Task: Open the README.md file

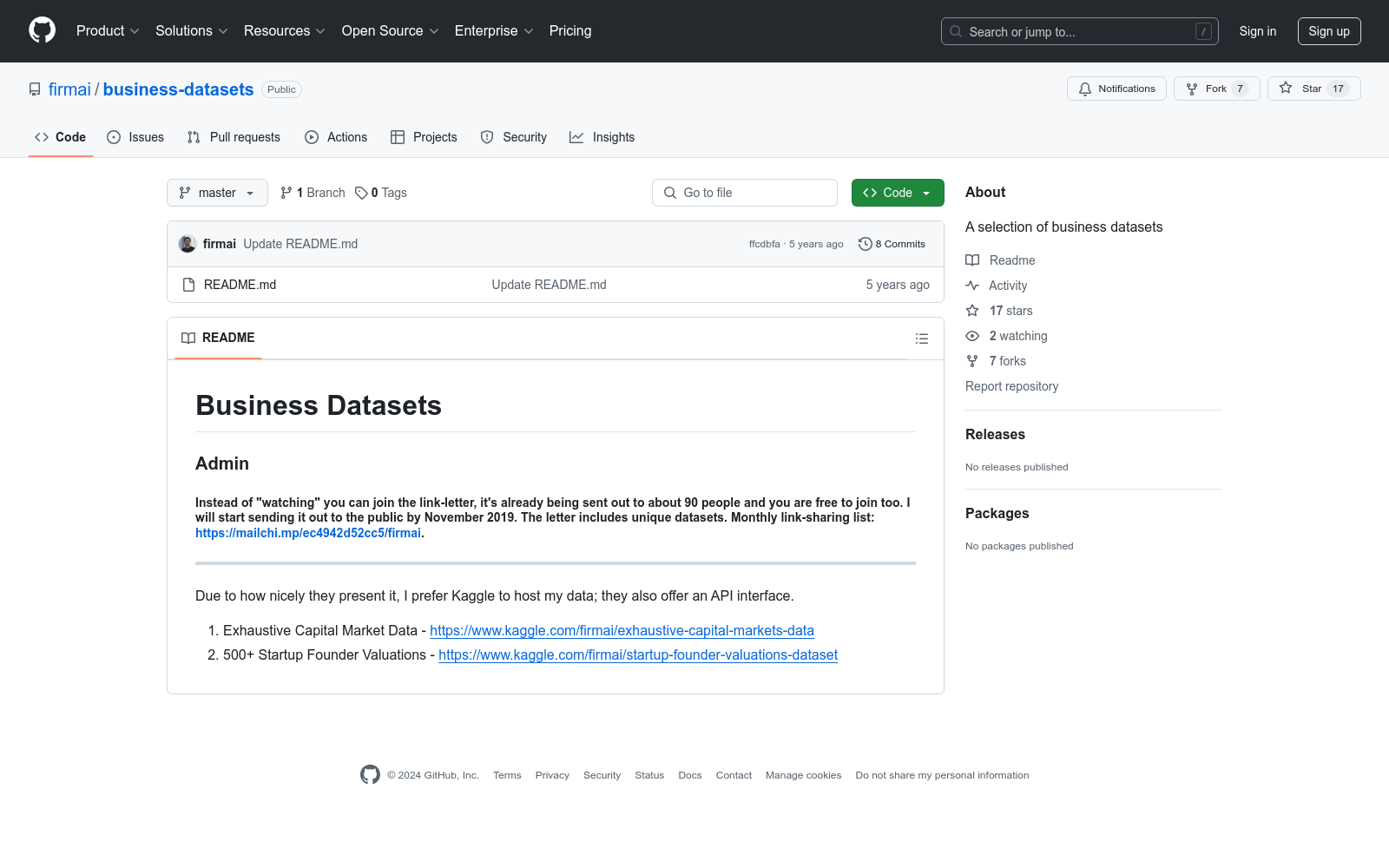Action: tap(240, 285)
